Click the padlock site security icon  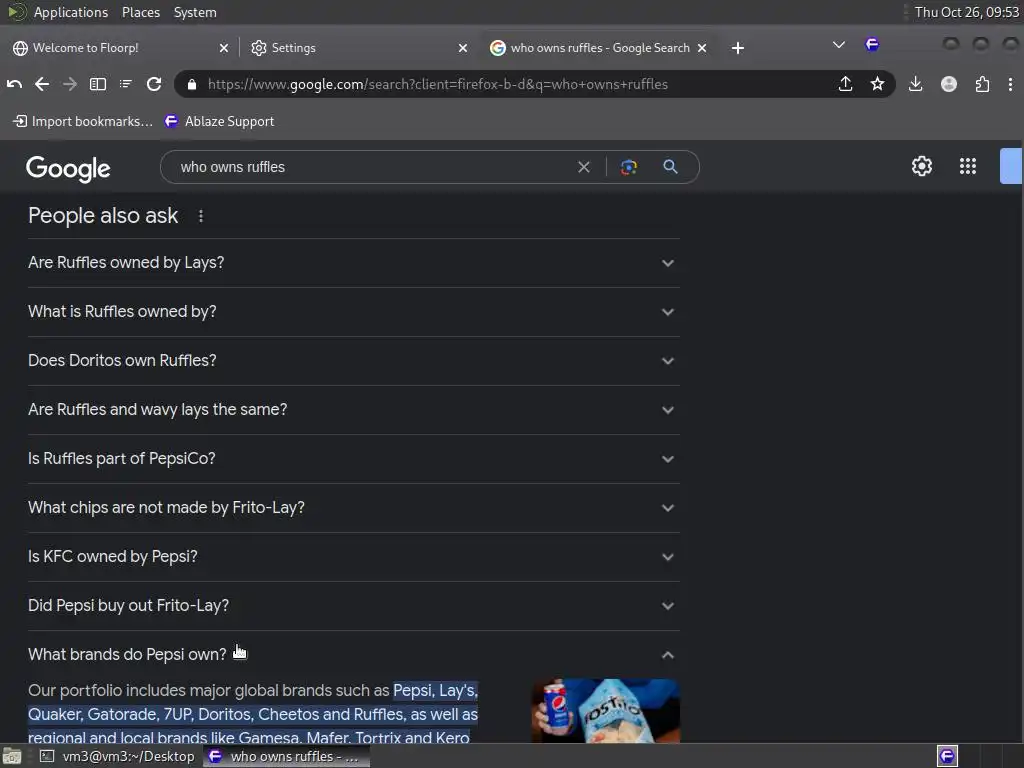191,84
